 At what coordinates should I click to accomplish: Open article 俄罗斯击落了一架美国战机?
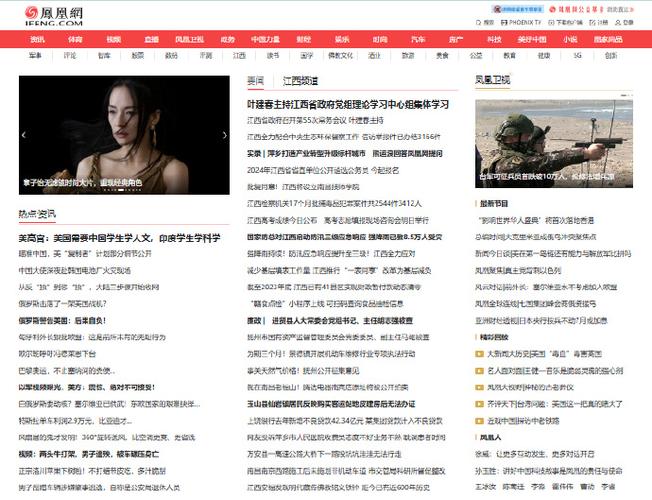click(62, 304)
